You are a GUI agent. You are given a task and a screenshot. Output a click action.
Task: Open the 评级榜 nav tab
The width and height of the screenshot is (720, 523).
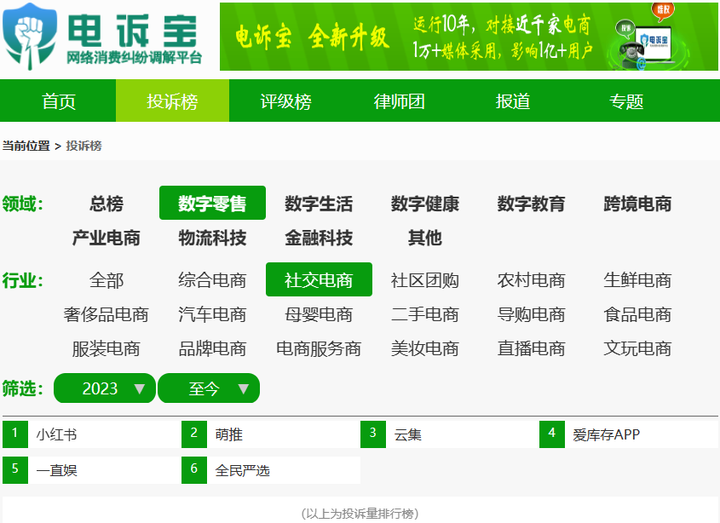(x=286, y=101)
